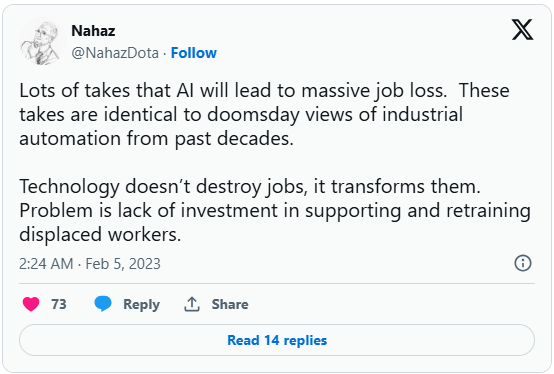
Task: Click 'Problem is lack of investment' line
Action: [x=275, y=210]
